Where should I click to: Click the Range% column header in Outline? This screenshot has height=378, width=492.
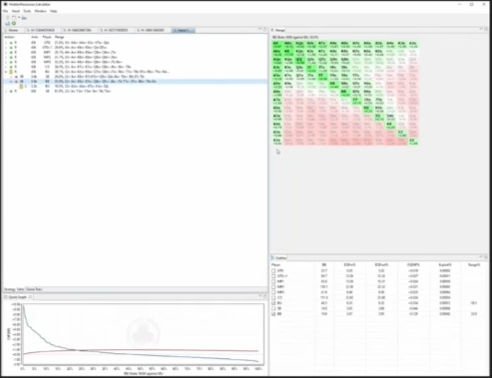[x=474, y=265]
